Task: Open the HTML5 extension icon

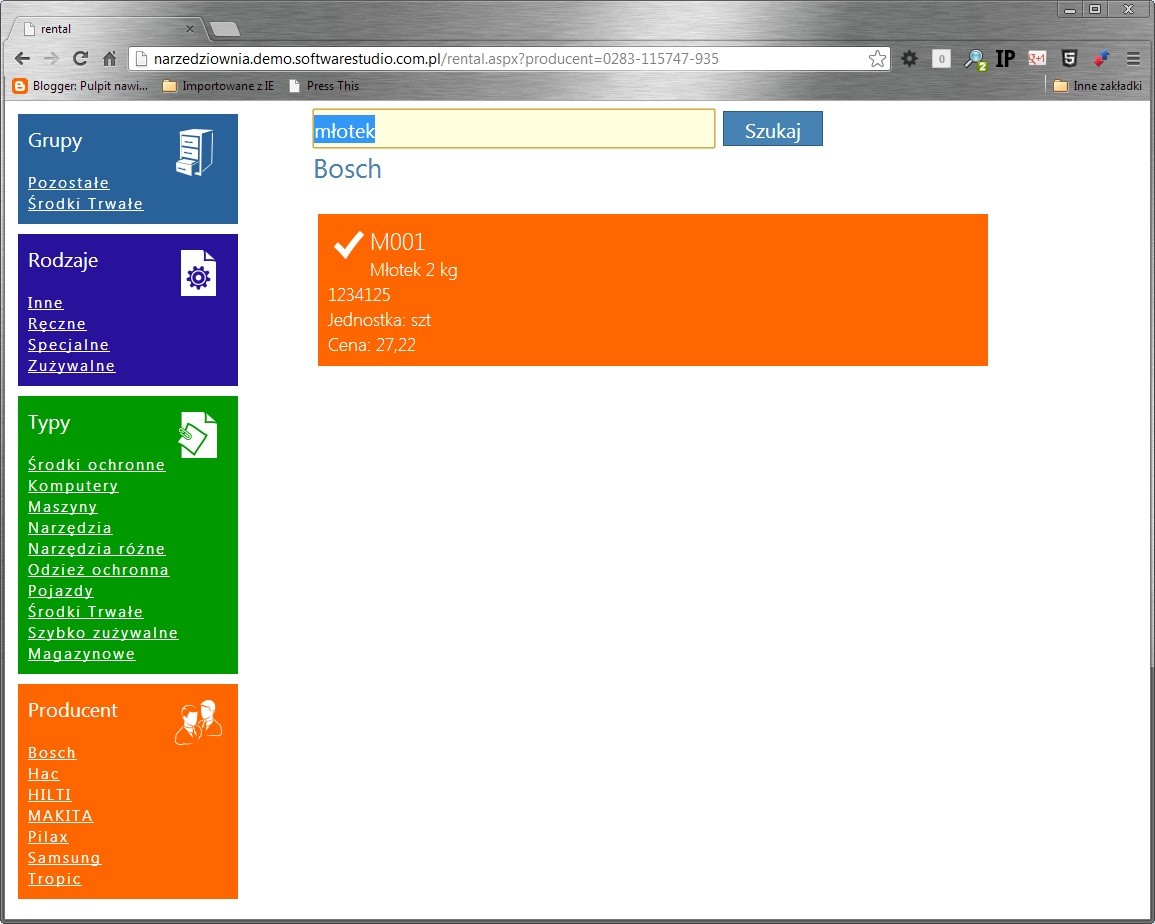Action: [1070, 59]
